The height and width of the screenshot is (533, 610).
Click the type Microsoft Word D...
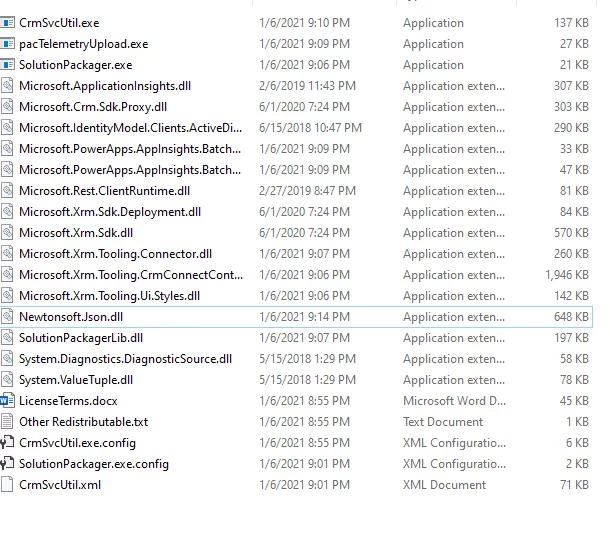454,401
